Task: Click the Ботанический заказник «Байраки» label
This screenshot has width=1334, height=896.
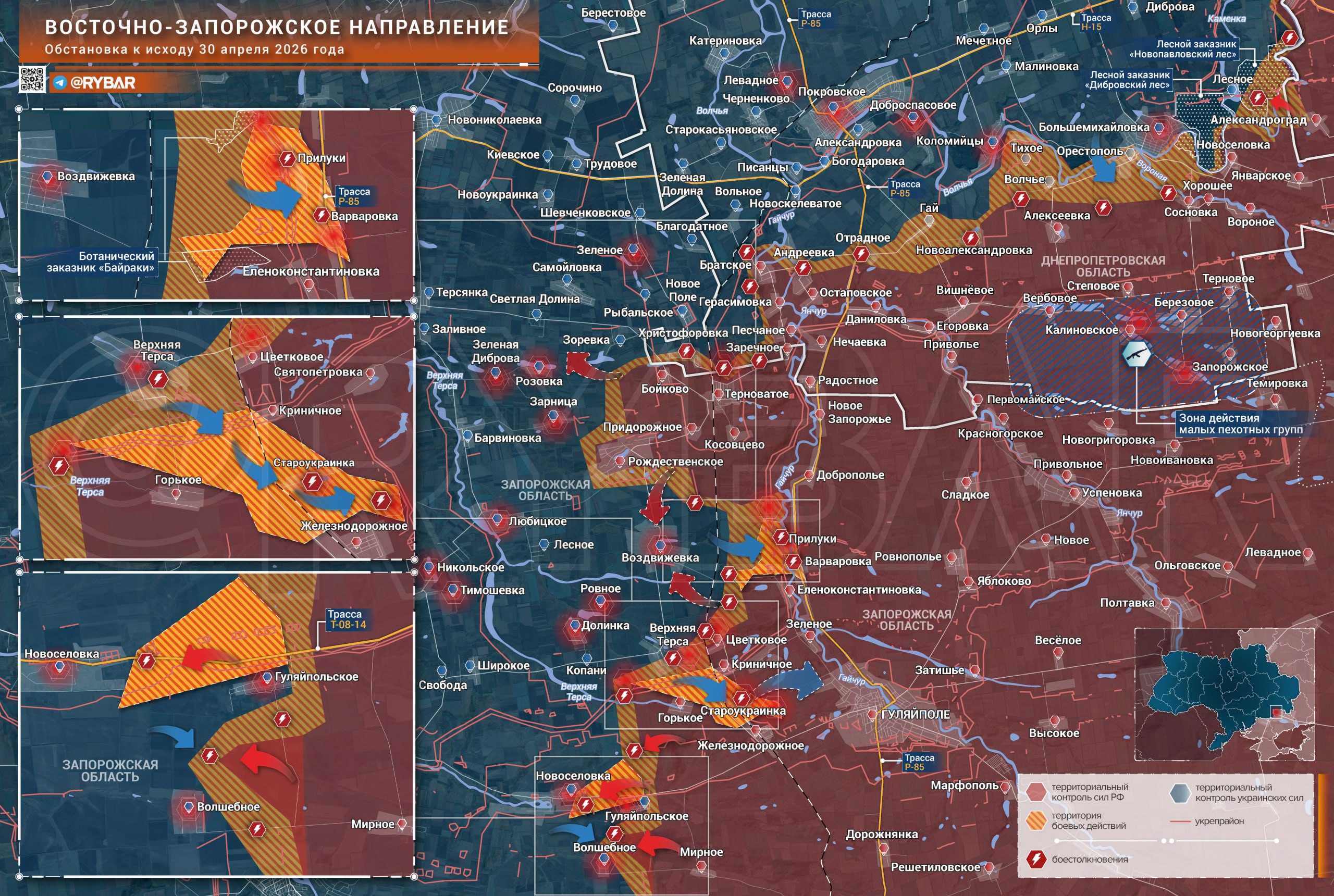Action: click(x=101, y=262)
